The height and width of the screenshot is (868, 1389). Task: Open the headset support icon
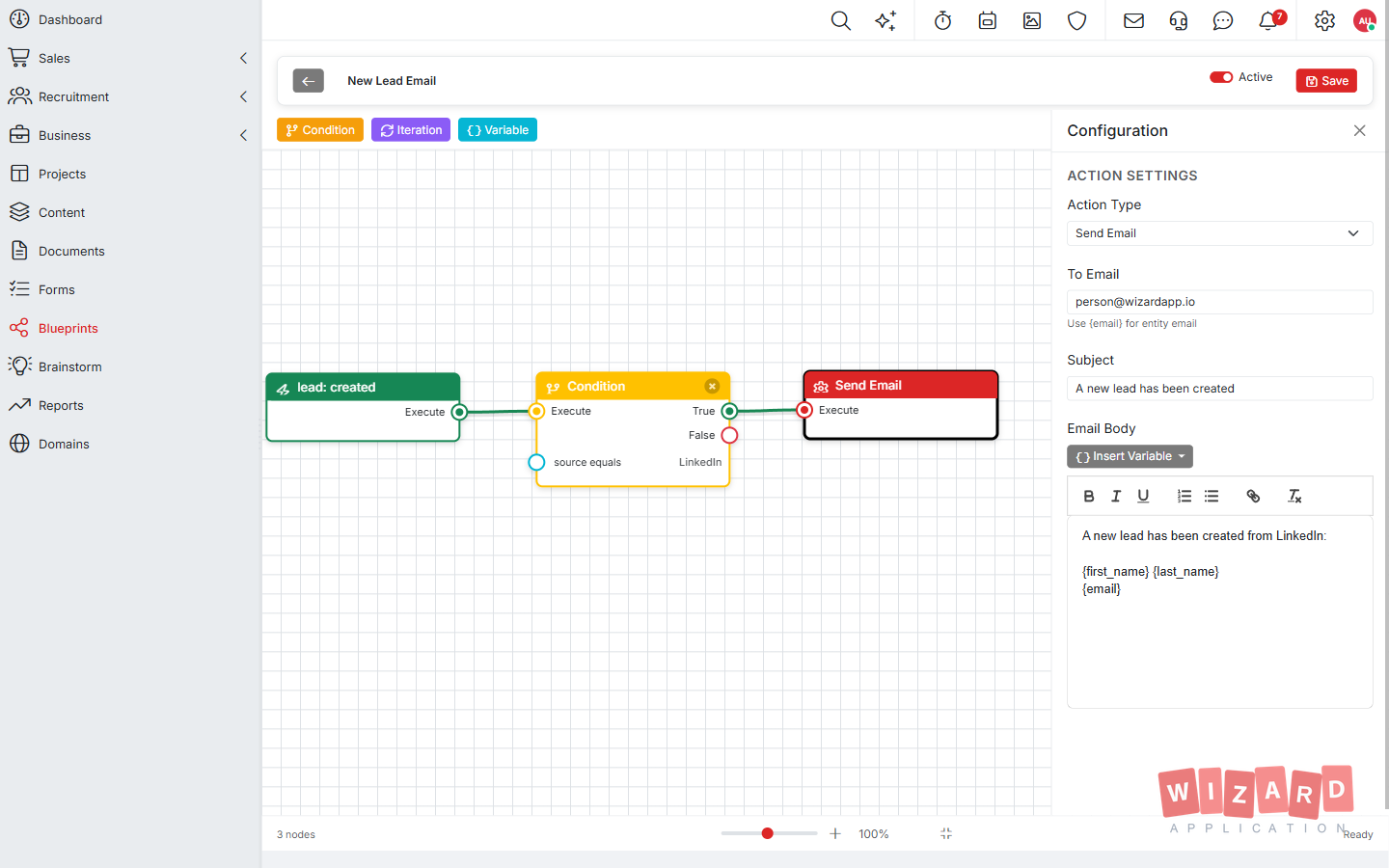pos(1178,20)
